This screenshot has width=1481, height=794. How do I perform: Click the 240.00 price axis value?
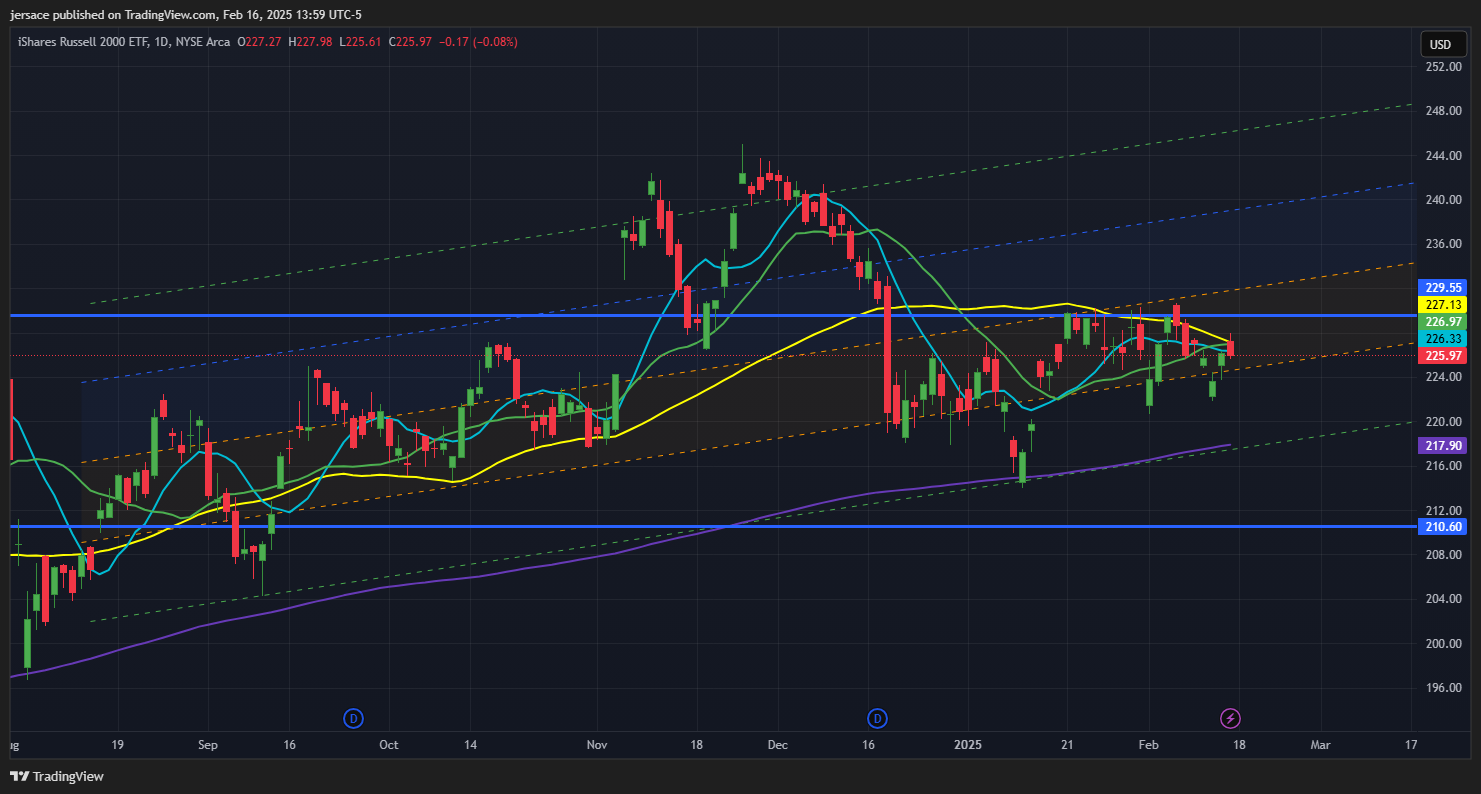(x=1443, y=200)
